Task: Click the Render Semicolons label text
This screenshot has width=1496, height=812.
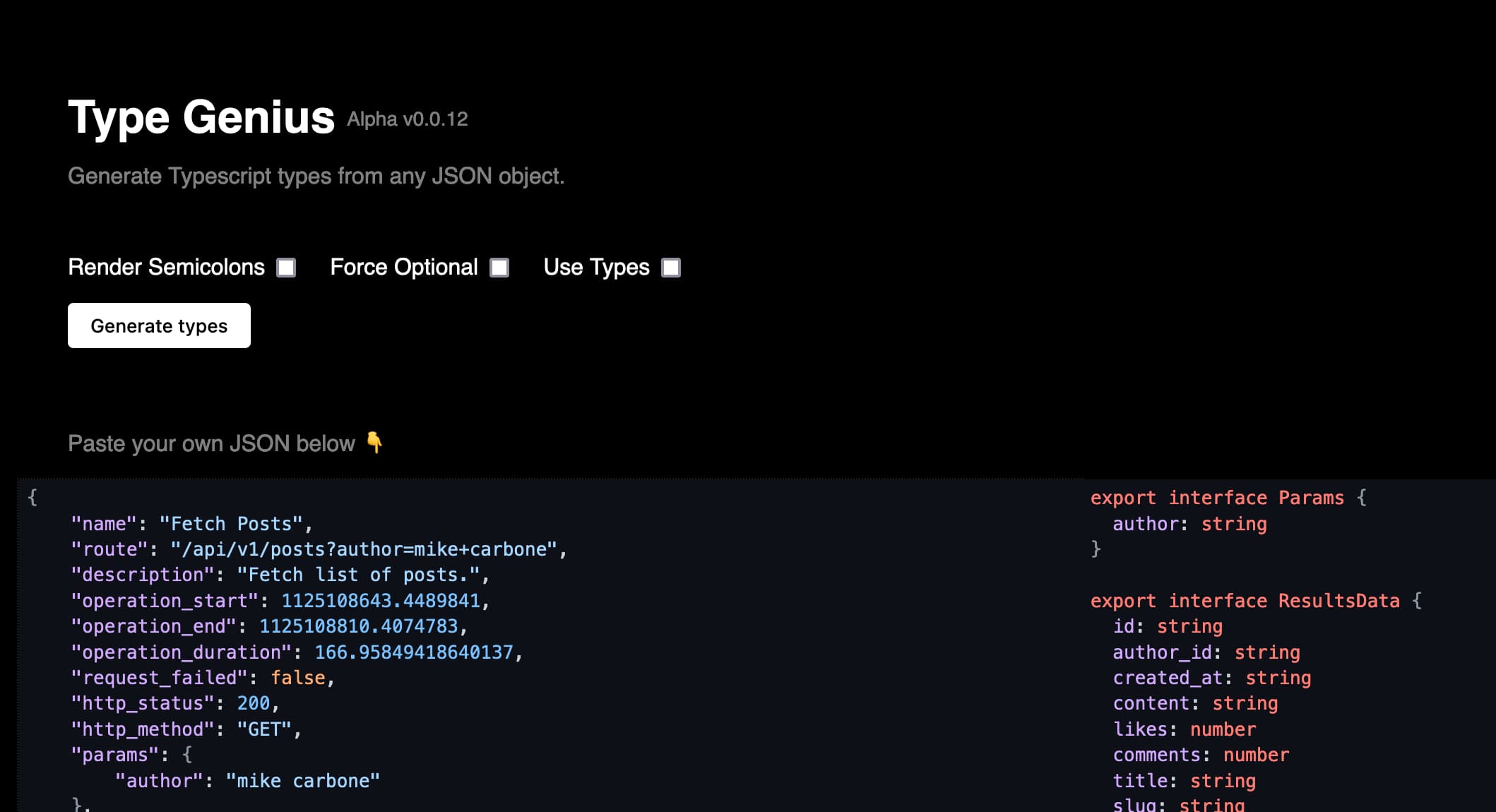Action: coord(167,268)
